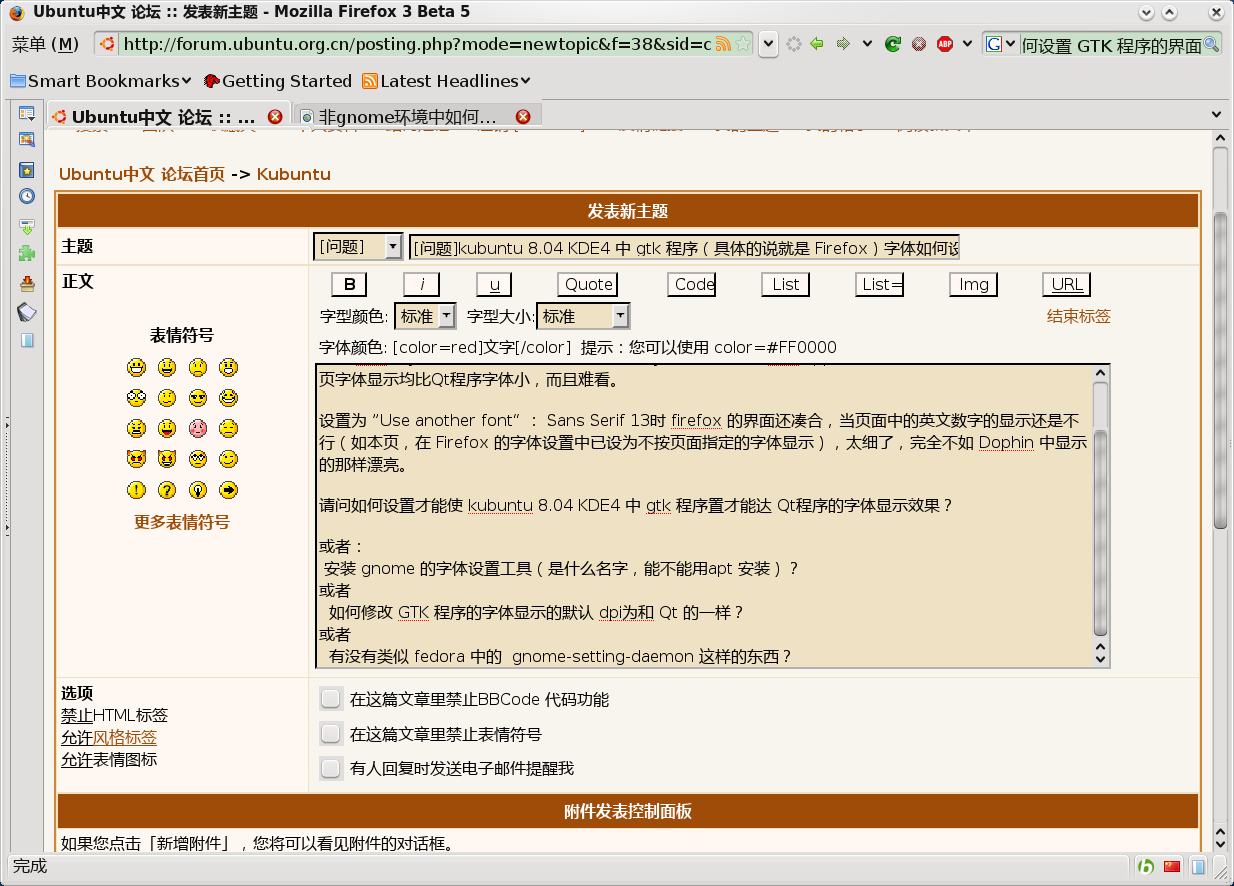Close the '非gnome环境中如何' tab
The image size is (1234, 886).
522,116
